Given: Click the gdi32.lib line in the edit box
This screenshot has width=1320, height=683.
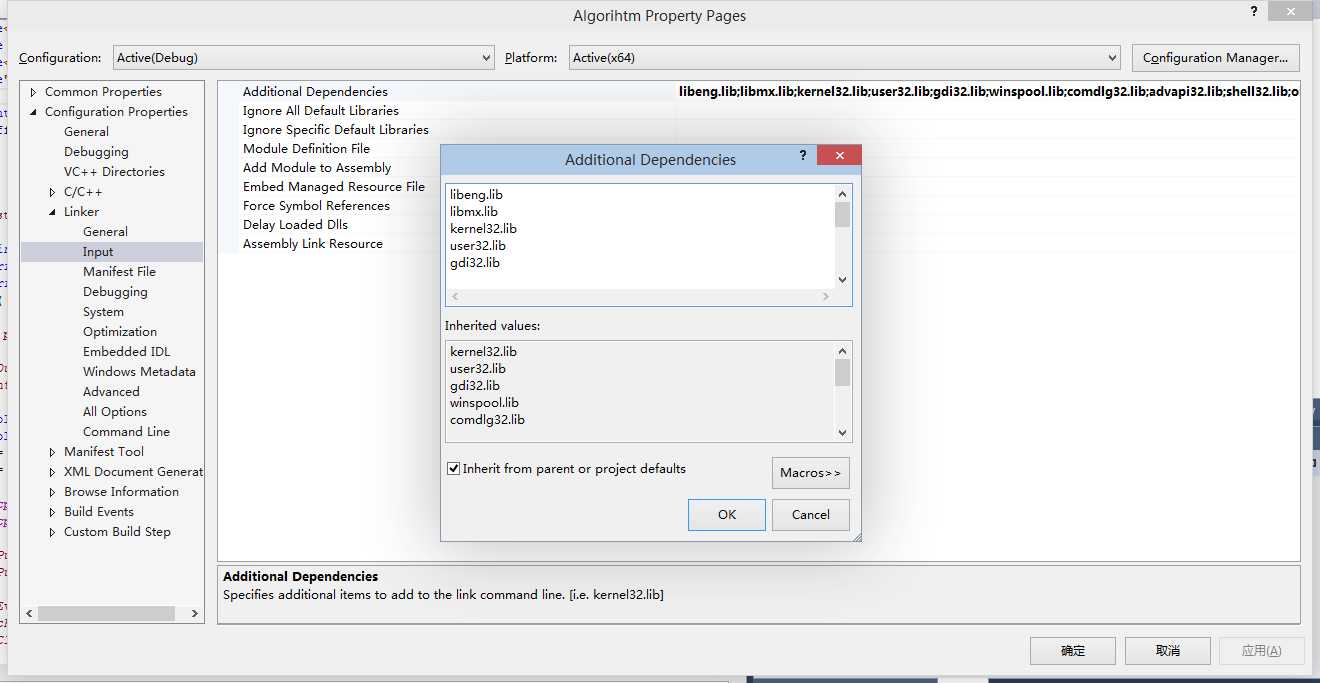Looking at the screenshot, I should (475, 263).
